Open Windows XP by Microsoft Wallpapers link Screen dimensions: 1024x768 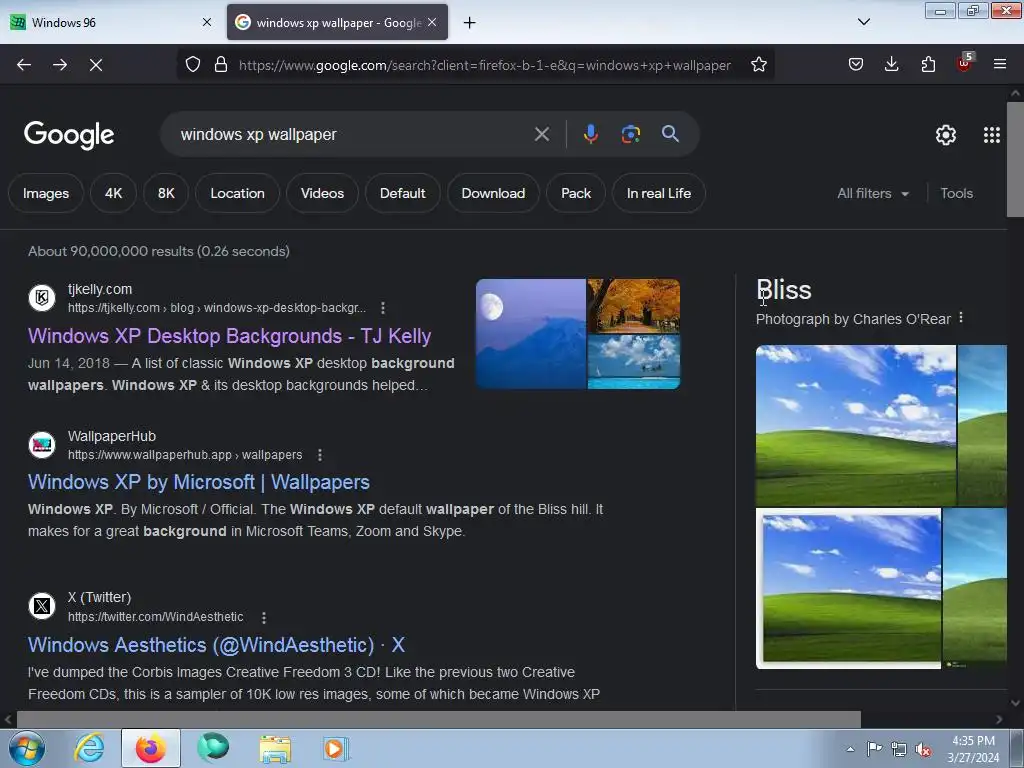[x=199, y=482]
